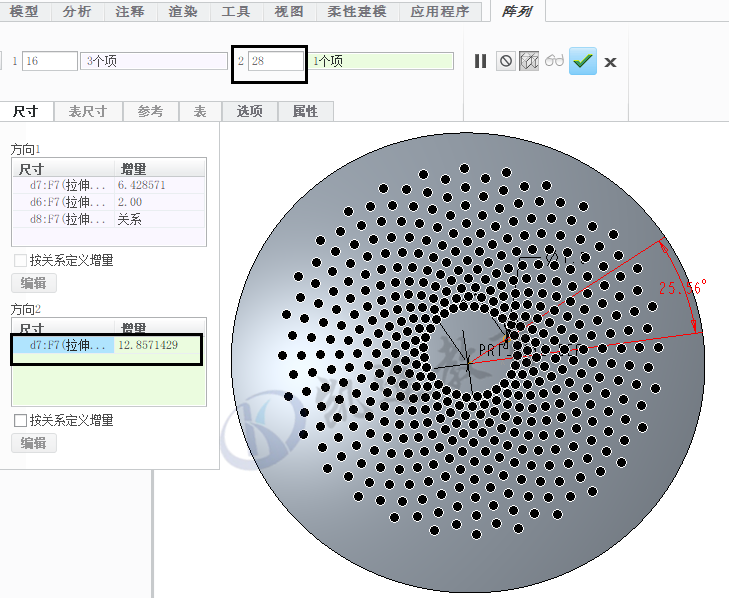Switch to the 表尺寸 panel tab
Image resolution: width=729 pixels, height=598 pixels.
[88, 112]
